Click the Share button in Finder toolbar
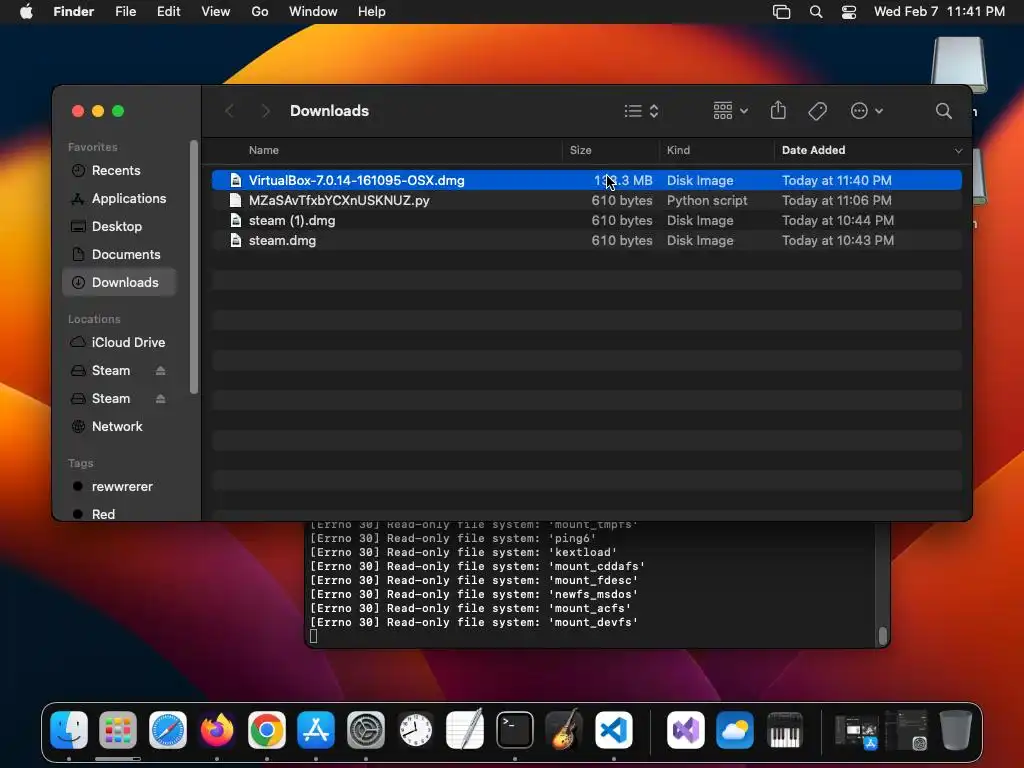 coord(778,110)
